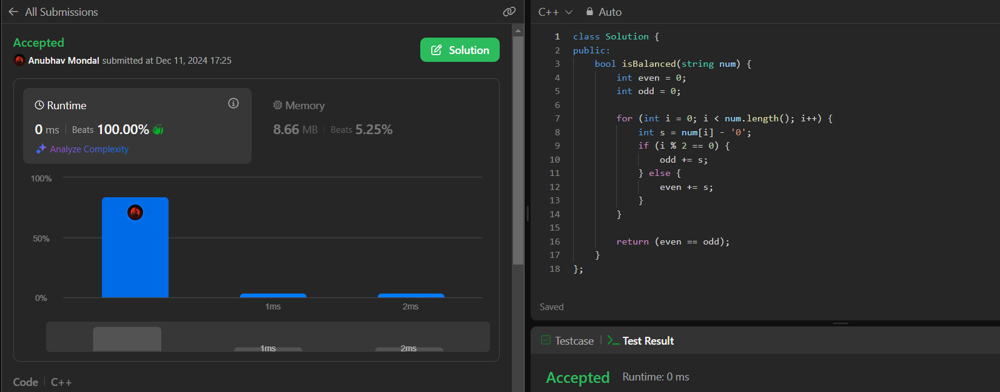The height and width of the screenshot is (392, 1000).
Task: Click the chip icon beside Memory
Action: tap(277, 106)
